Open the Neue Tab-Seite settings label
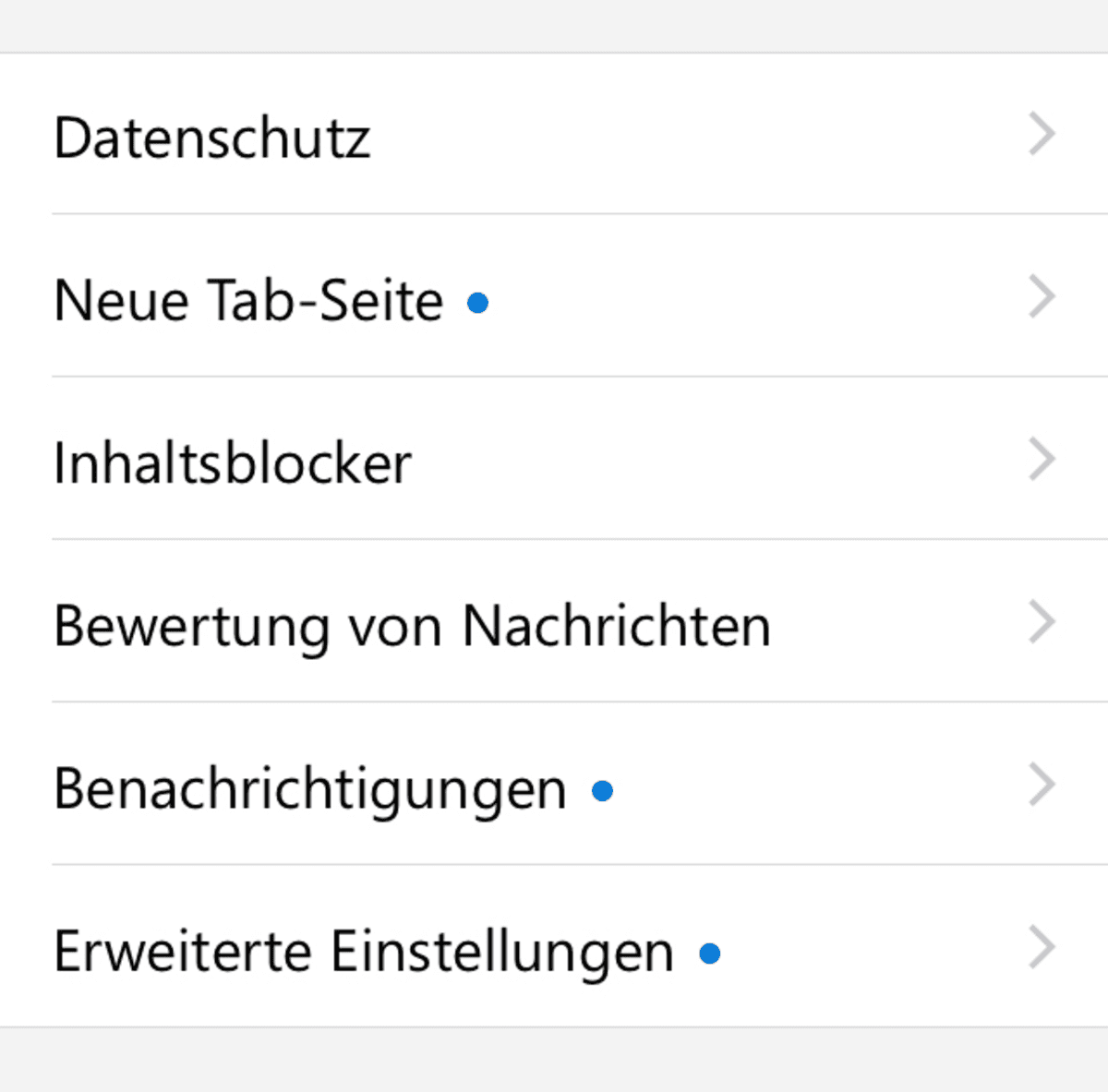The image size is (1108, 1092). point(248,301)
